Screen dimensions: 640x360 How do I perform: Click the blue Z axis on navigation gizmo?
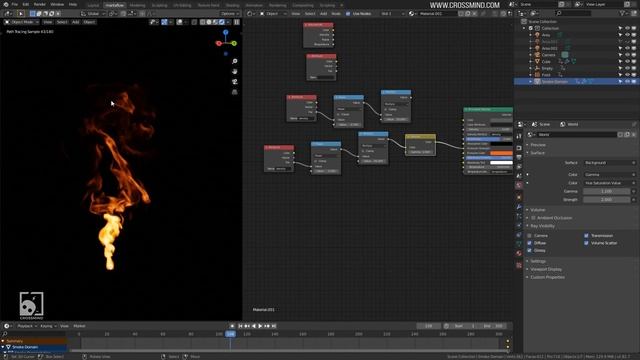pos(226,32)
